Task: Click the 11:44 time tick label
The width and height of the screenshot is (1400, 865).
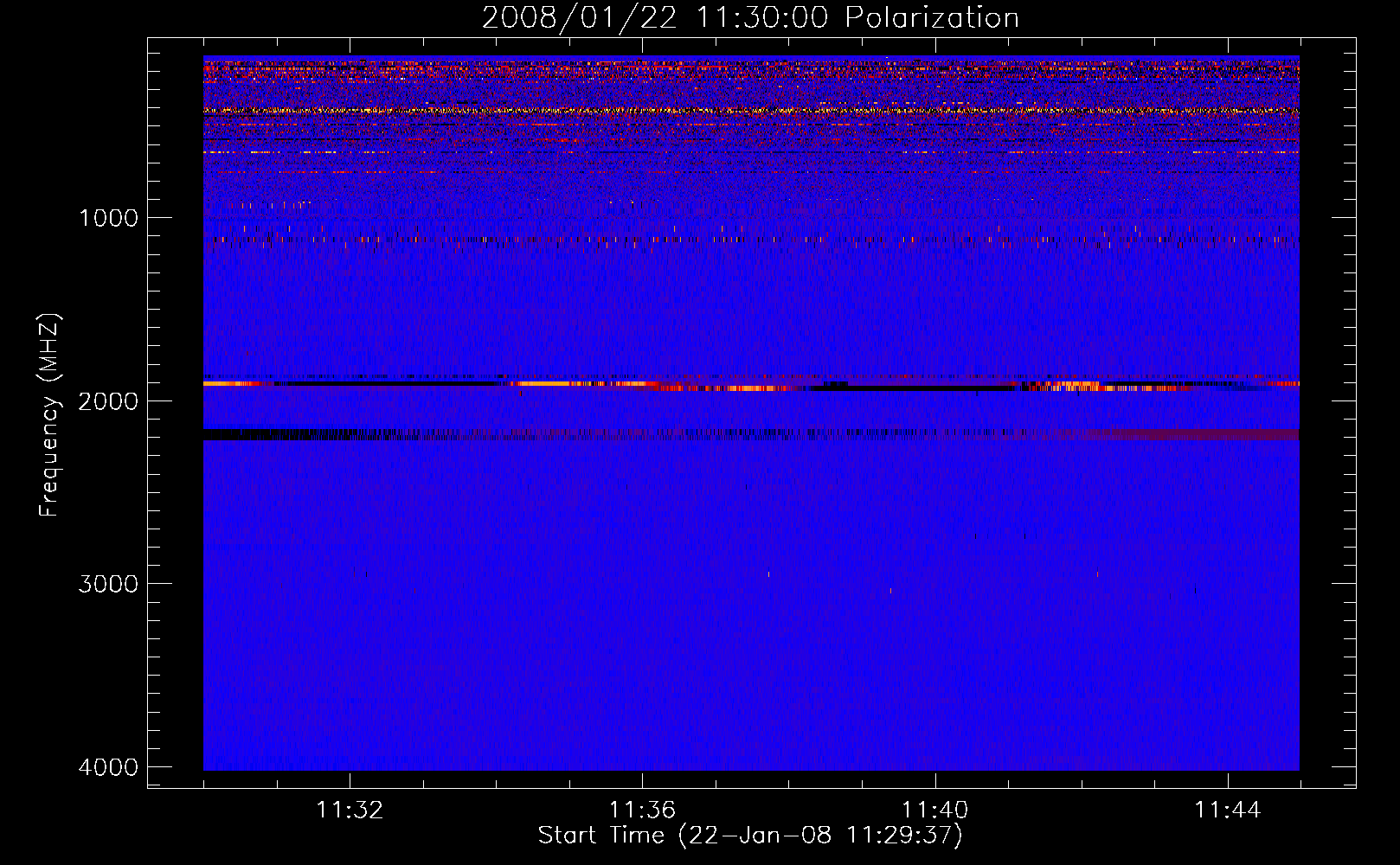Action: tap(1228, 811)
